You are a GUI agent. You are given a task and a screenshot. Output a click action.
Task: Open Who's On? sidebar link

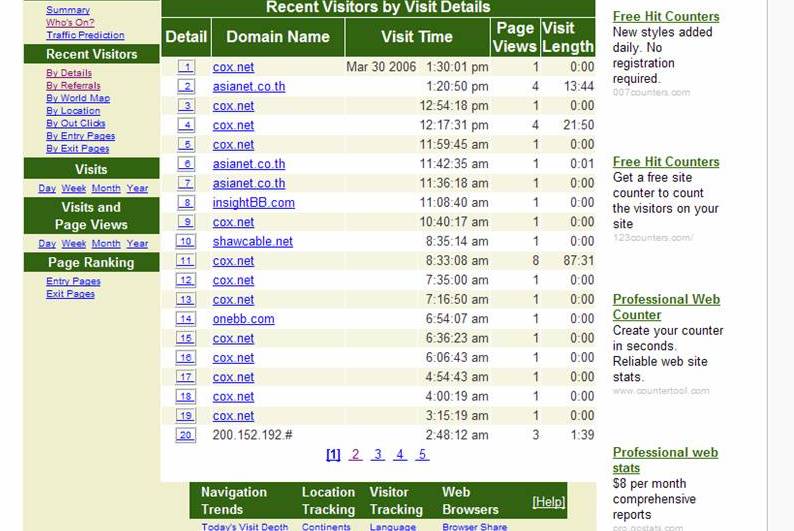(x=70, y=22)
